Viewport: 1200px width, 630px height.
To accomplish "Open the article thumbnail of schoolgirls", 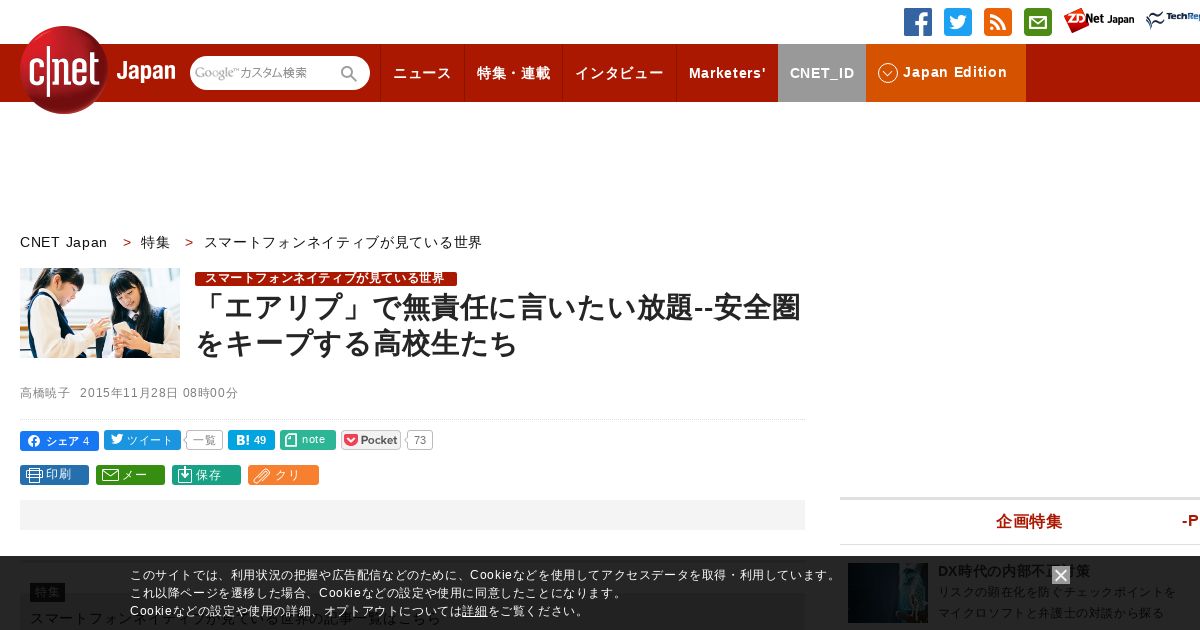I will pos(100,313).
